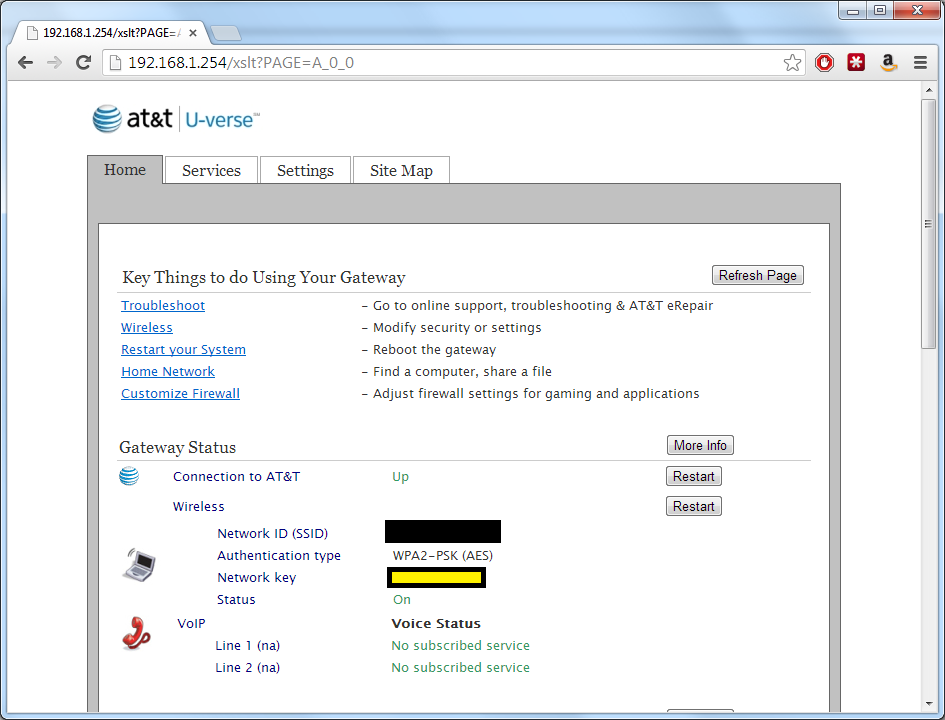
Task: Click the scrollbar down arrow
Action: (928, 703)
